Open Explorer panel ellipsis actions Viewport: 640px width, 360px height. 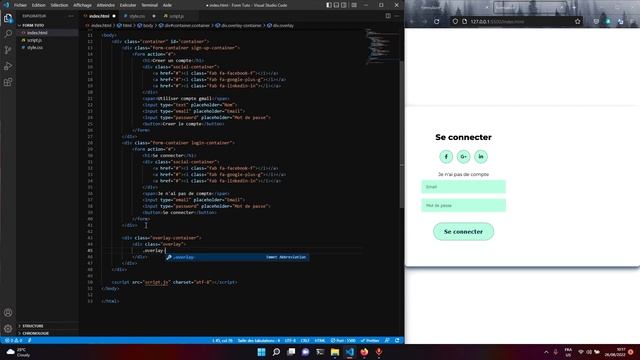[71, 16]
